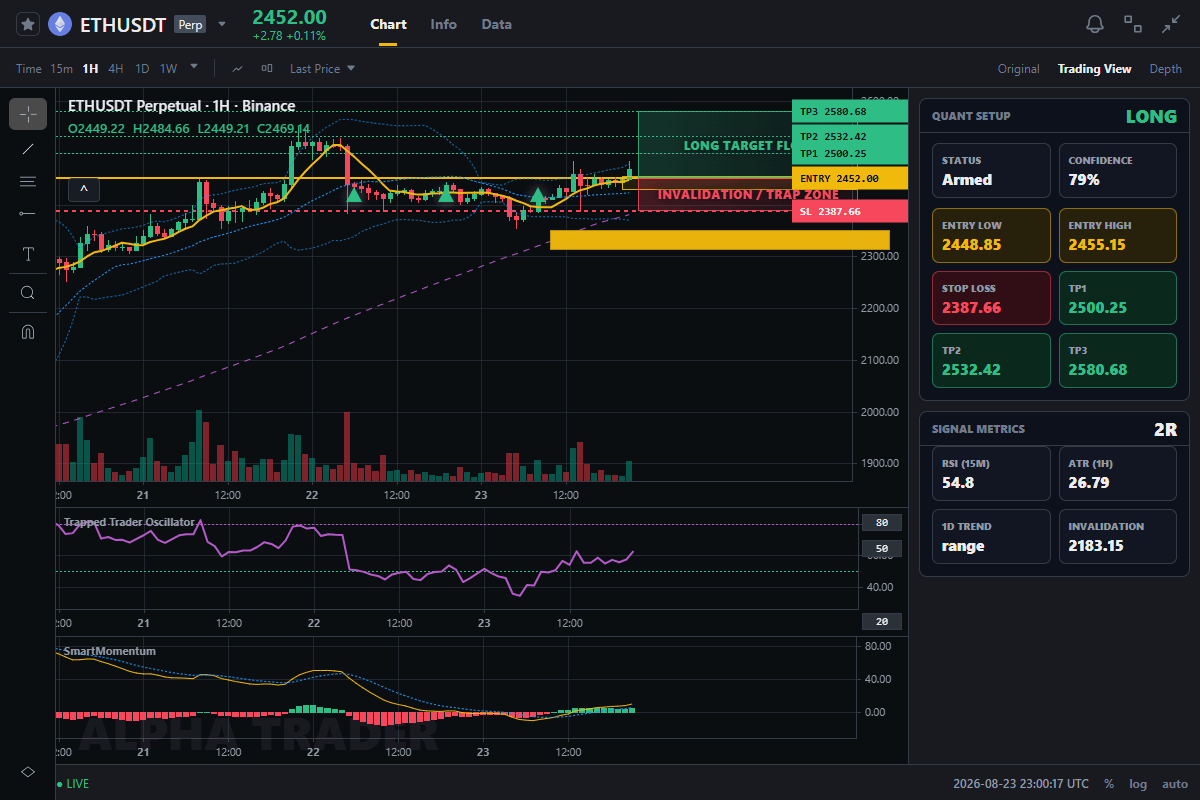Click the STATUS Armed card
Image resolution: width=1200 pixels, height=800 pixels.
pos(991,170)
